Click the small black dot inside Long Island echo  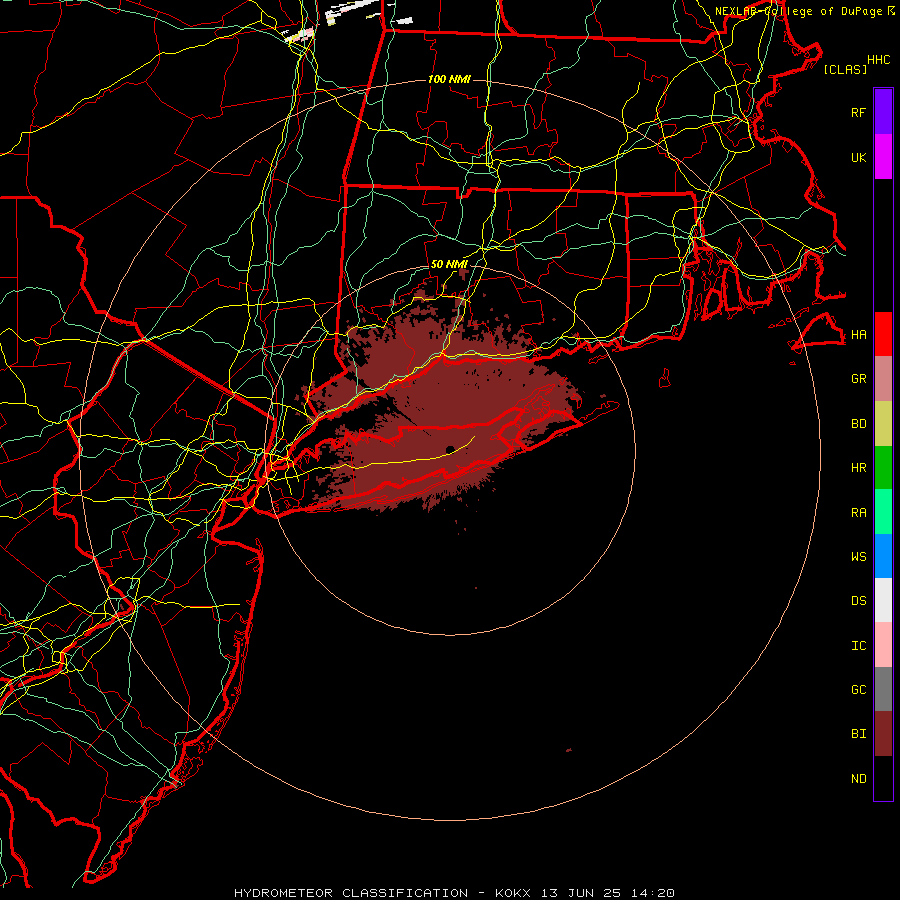coord(451,449)
